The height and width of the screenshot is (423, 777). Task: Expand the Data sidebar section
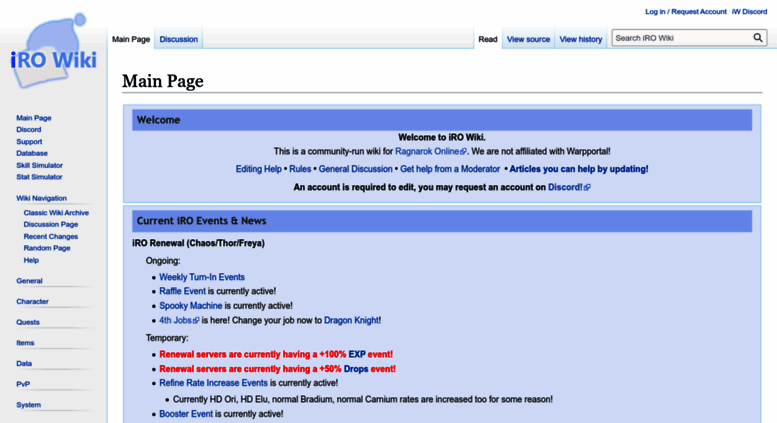24,364
